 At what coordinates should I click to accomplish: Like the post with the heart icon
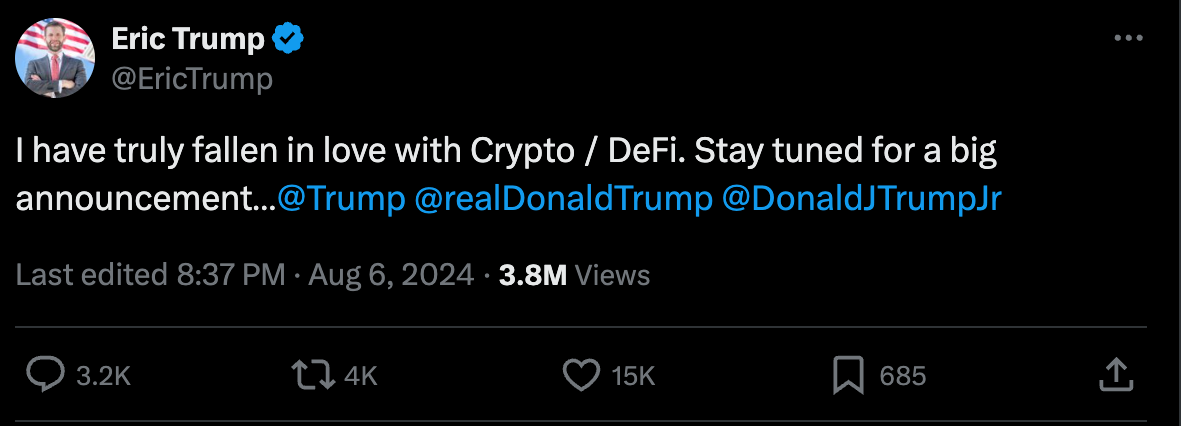580,375
